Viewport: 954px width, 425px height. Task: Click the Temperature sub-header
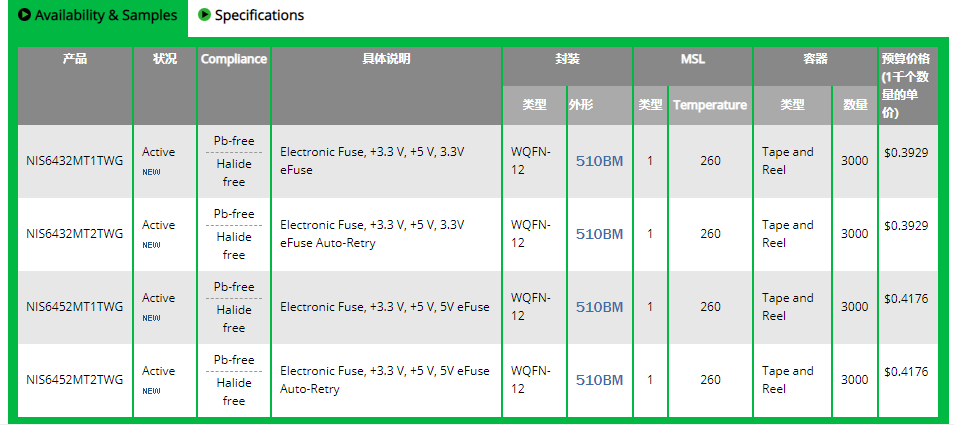tap(710, 105)
